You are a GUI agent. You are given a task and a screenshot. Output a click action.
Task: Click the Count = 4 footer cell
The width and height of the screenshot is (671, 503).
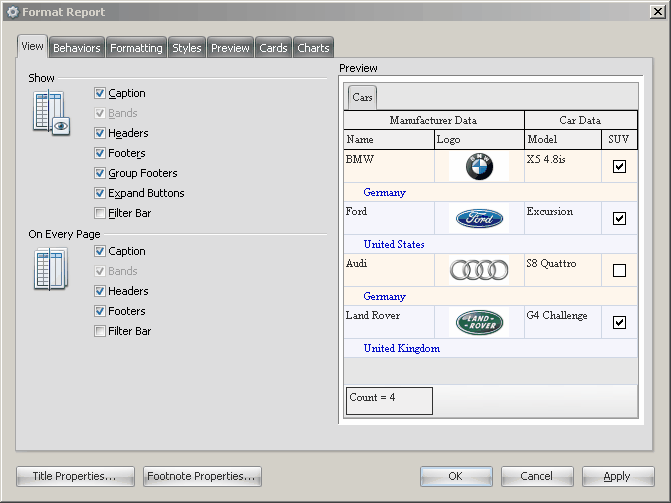coord(389,401)
